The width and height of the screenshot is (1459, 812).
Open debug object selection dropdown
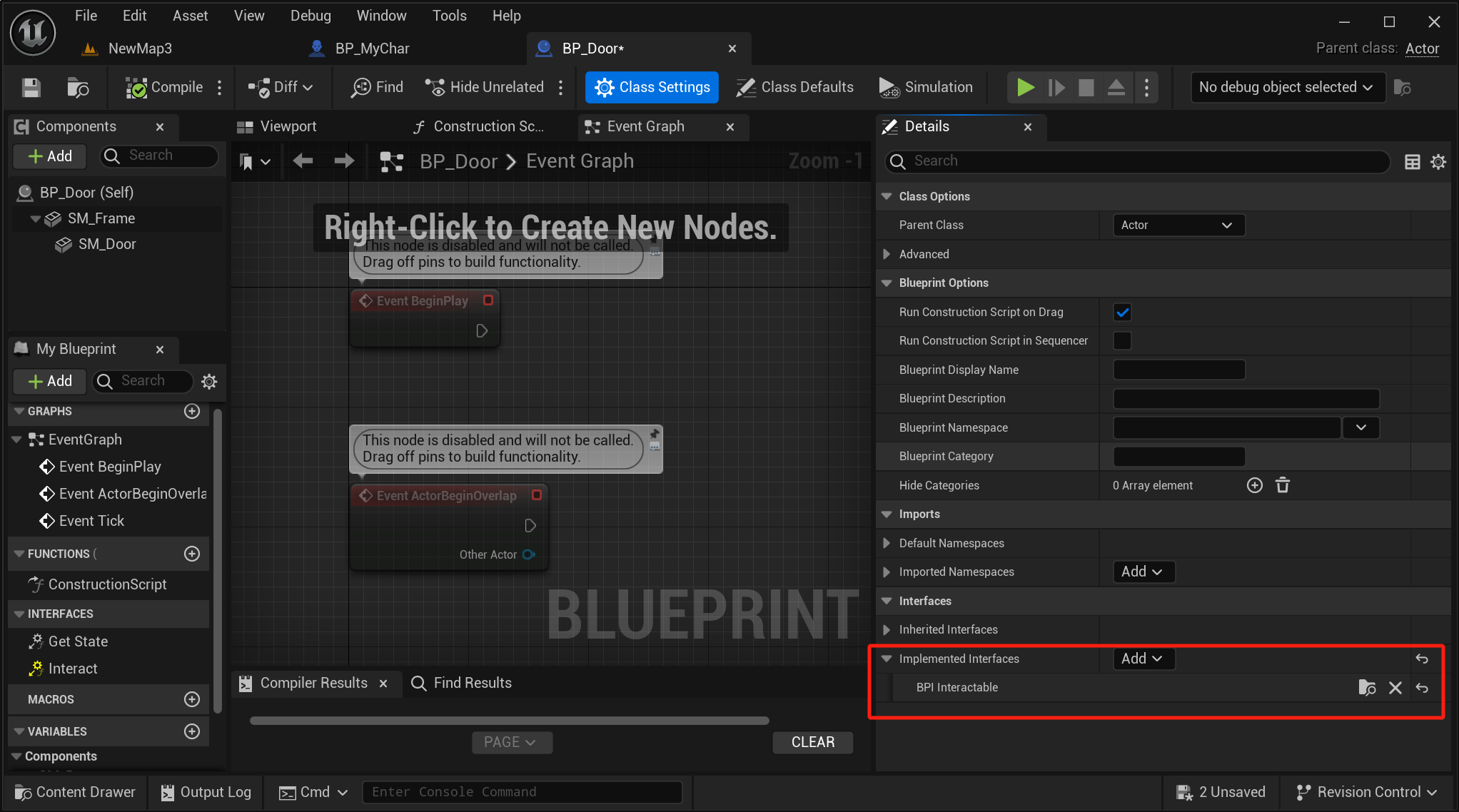pos(1287,87)
